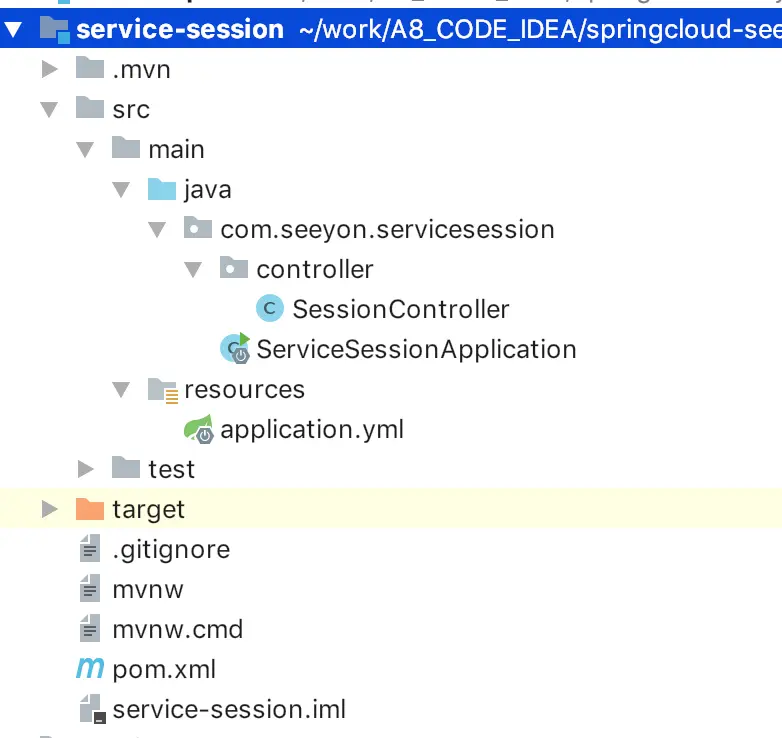
Task: Expand the .mvn folder
Action: [49, 69]
